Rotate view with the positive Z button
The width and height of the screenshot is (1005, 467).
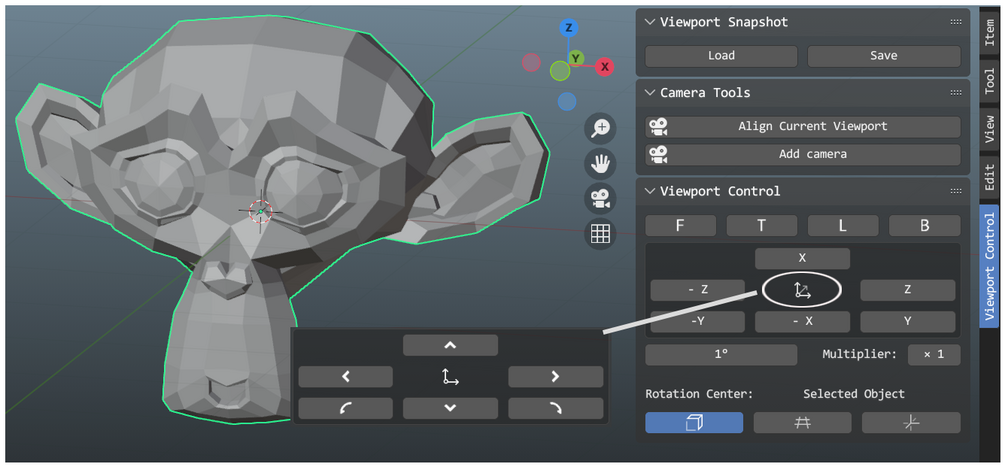click(x=908, y=290)
